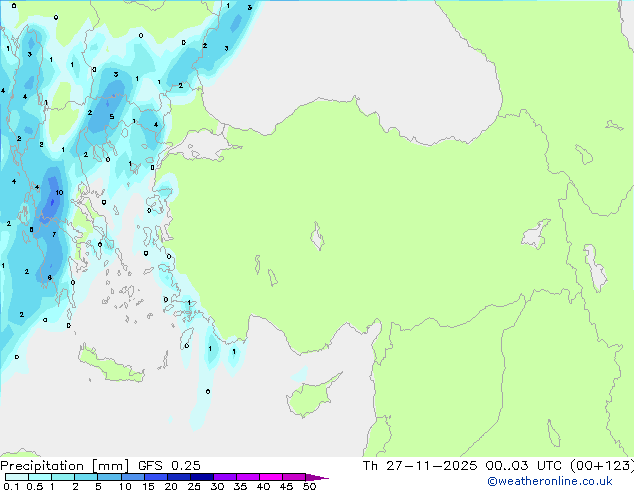Click the legend tick label '0.1'

point(11,486)
